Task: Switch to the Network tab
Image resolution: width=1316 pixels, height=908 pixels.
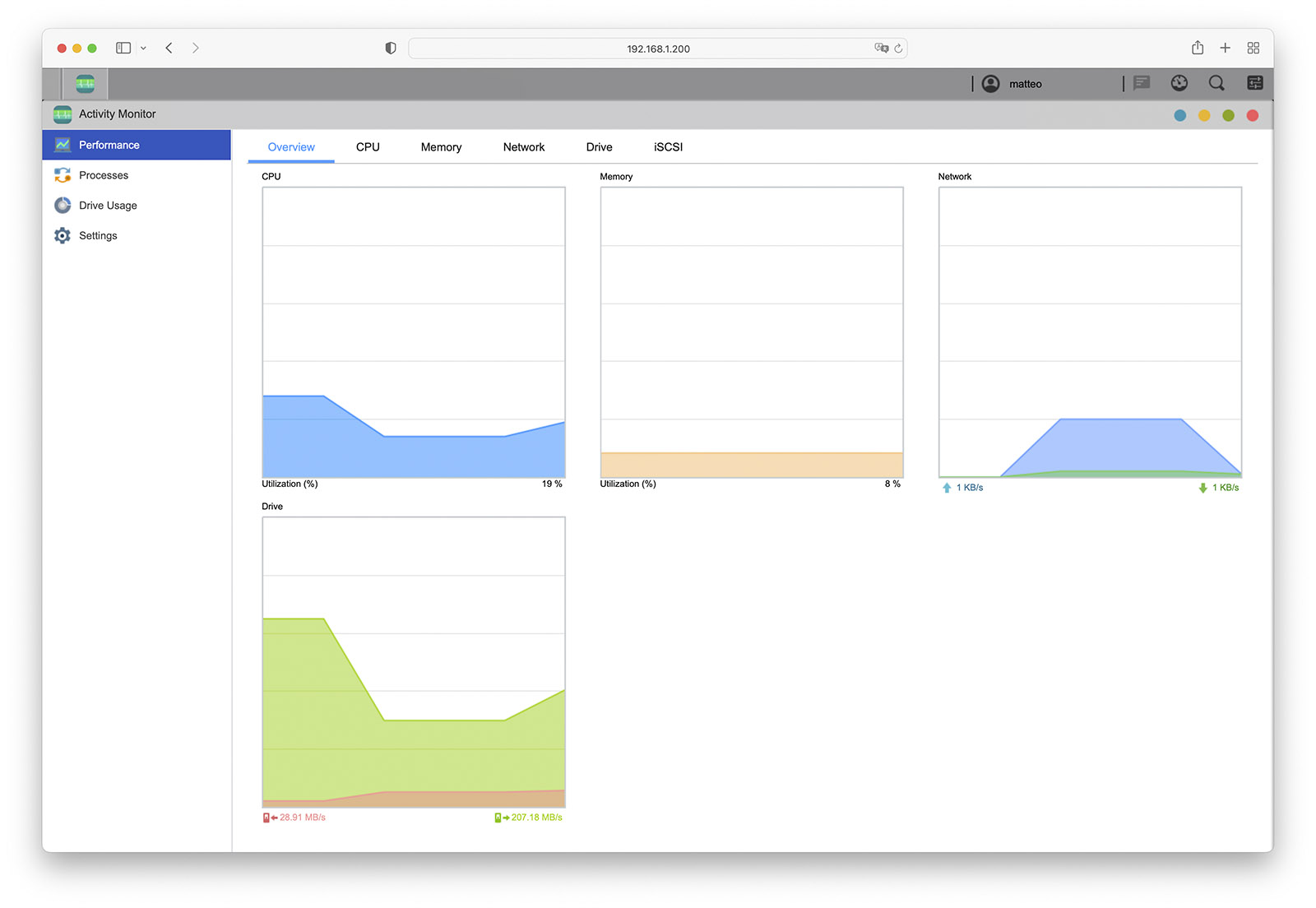Action: pos(524,147)
